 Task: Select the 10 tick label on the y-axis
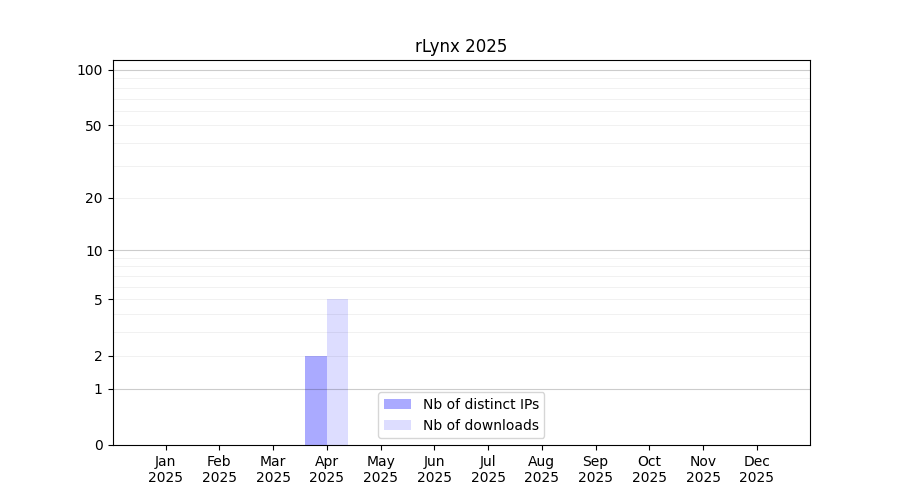pyautogui.click(x=94, y=251)
